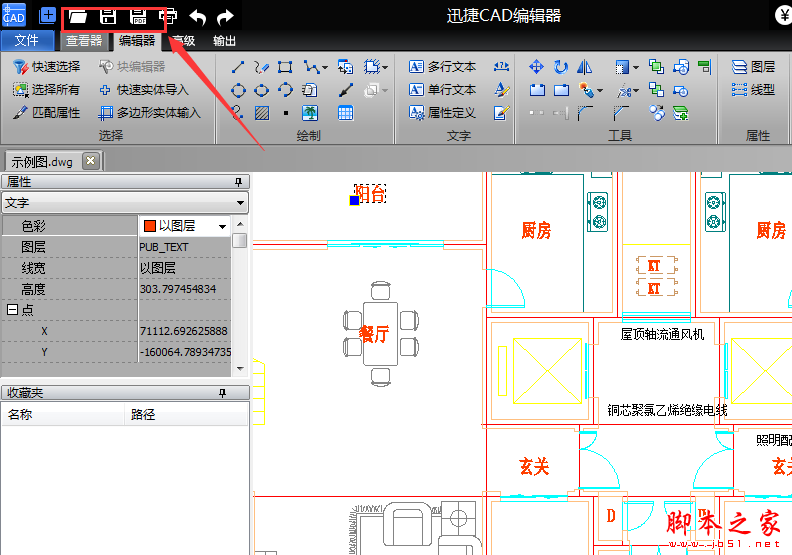
Task: Insert an image with palm-tree icon
Action: pyautogui.click(x=310, y=113)
